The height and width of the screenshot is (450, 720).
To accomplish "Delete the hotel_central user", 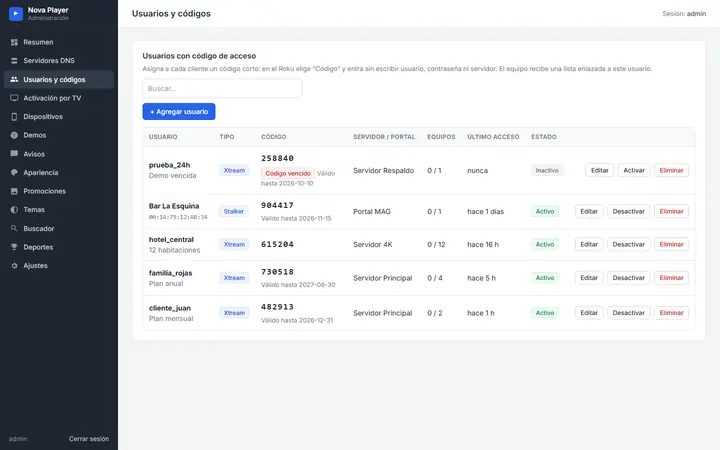I will click(x=671, y=244).
